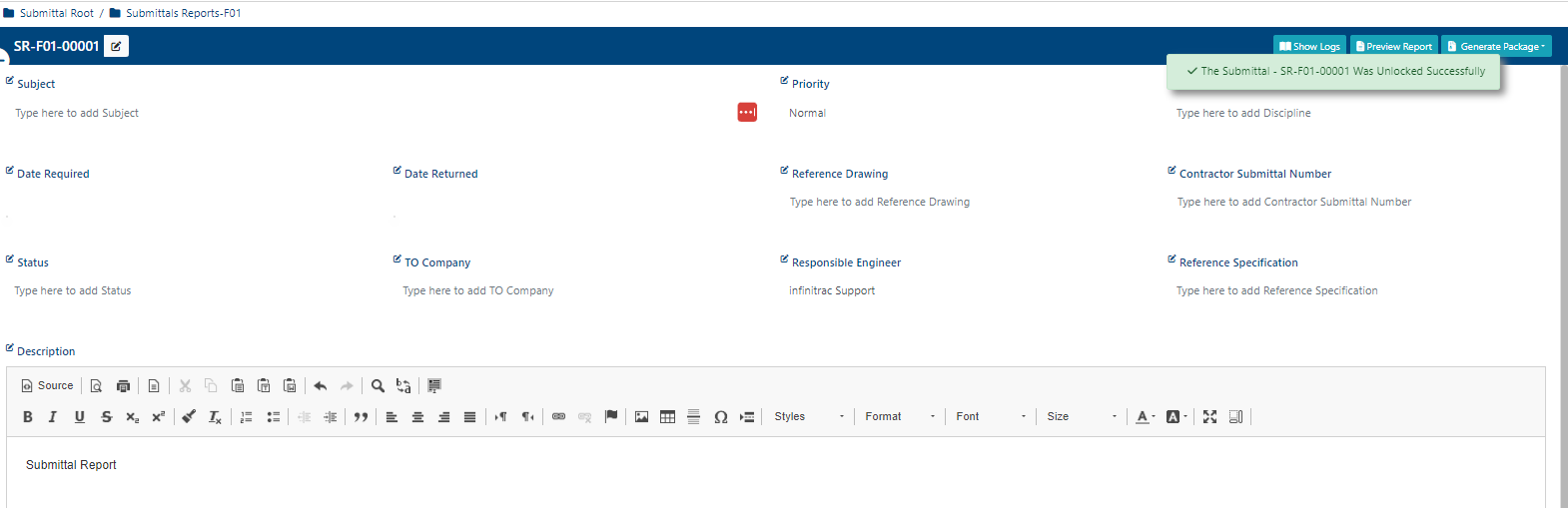Click the Insert Image icon
The width and height of the screenshot is (1568, 508).
click(x=641, y=417)
